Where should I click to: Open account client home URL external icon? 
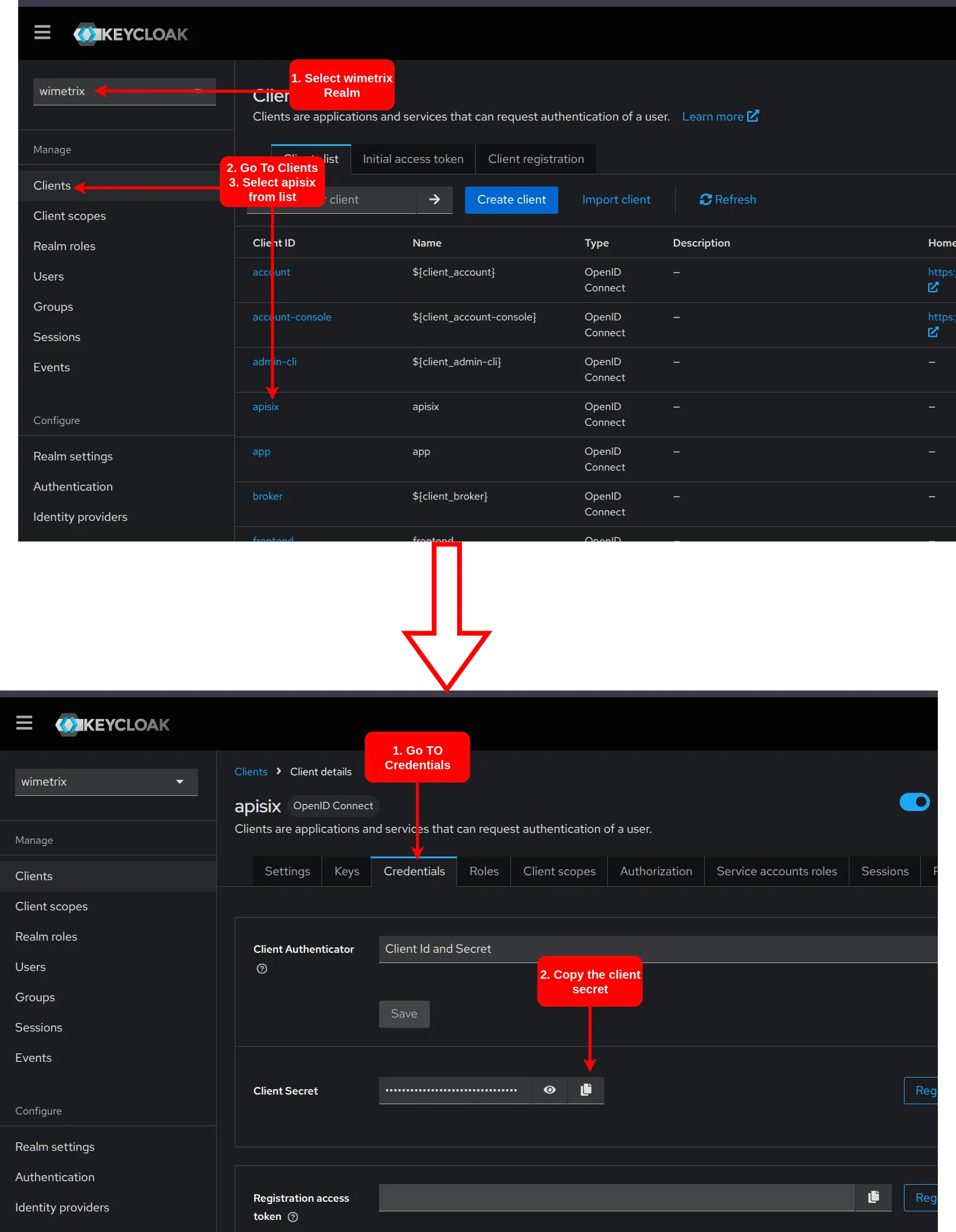(933, 287)
